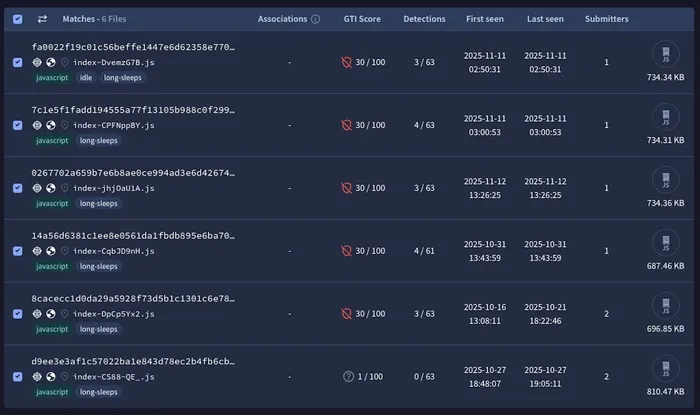Screen dimensions: 700x415
Task: Click long-sleeps tag under index-jhjOaU1A.js
Action: pos(99,203)
